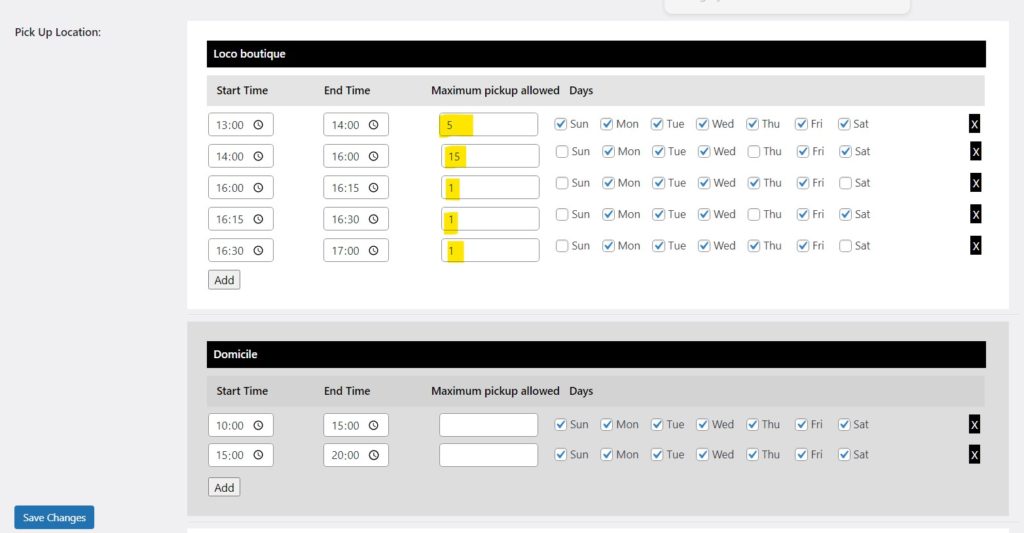Open time picker clock for 16:00 start time
This screenshot has height=533, width=1024.
(x=259, y=187)
